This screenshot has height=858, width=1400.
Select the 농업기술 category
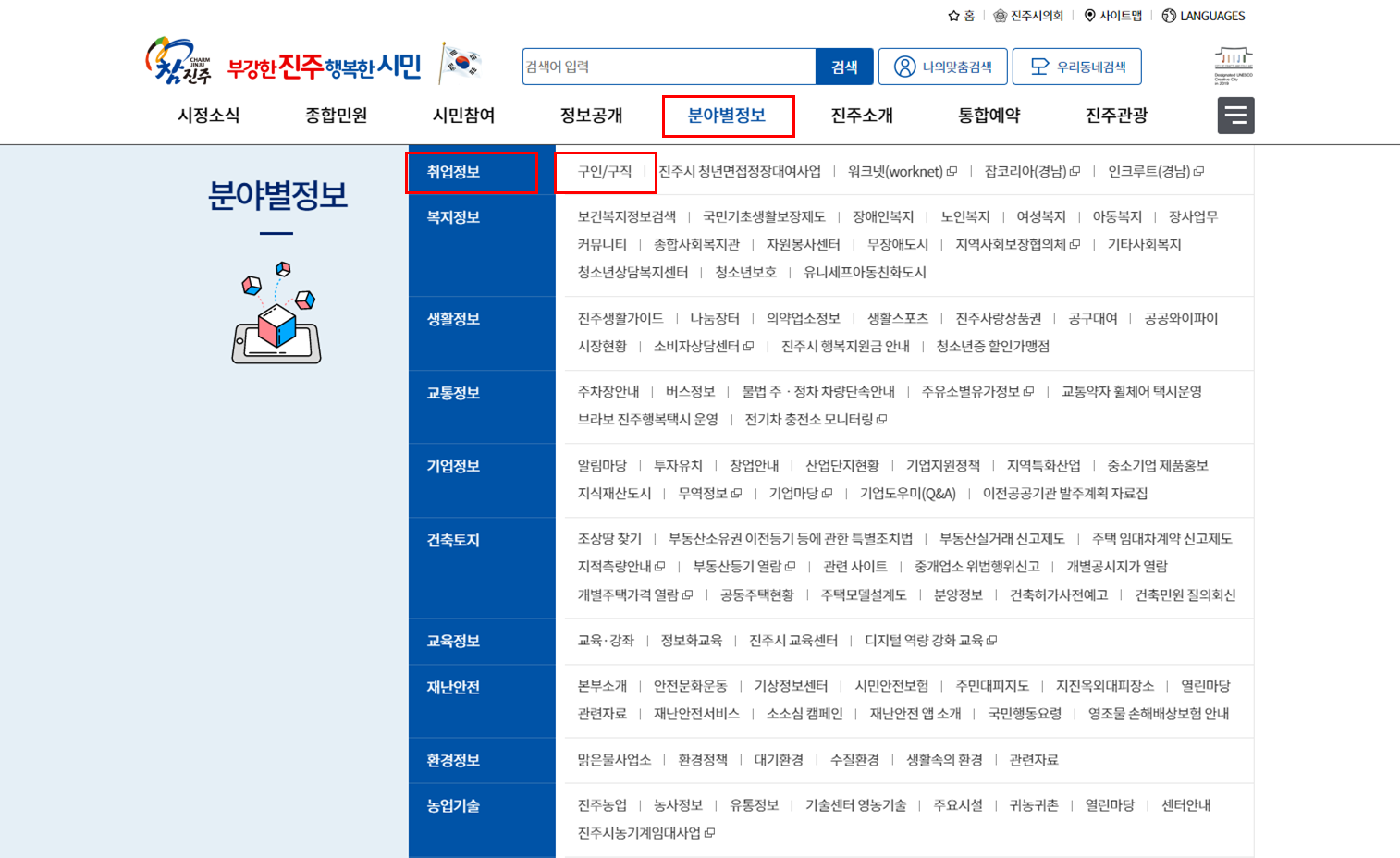tap(453, 806)
